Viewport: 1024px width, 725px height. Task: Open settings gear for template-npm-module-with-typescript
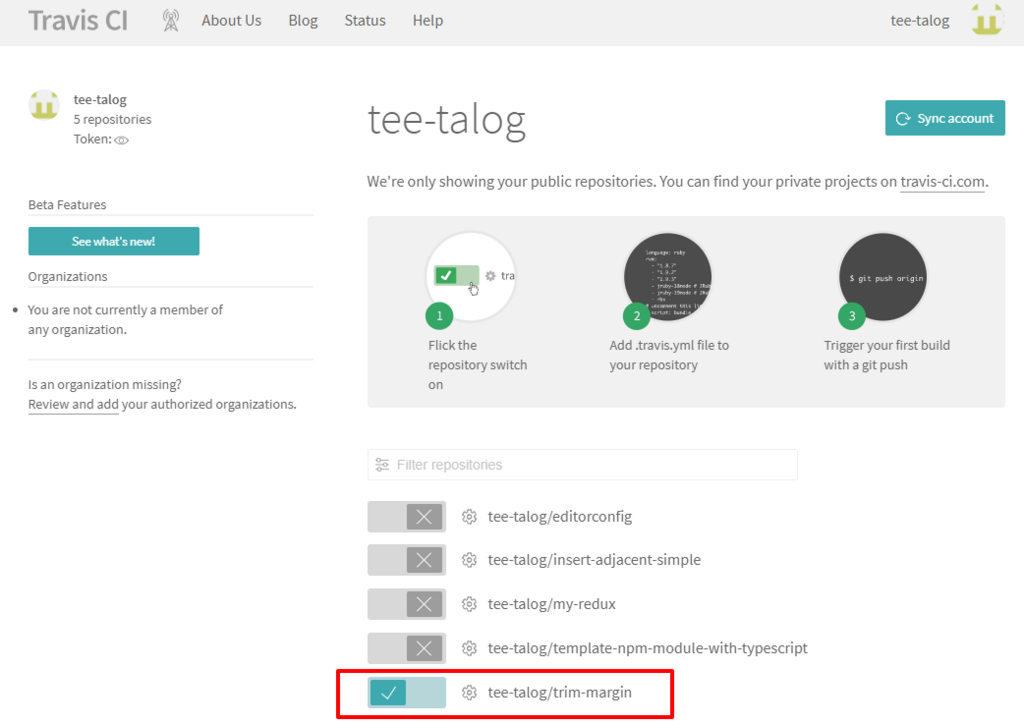pyautogui.click(x=469, y=648)
